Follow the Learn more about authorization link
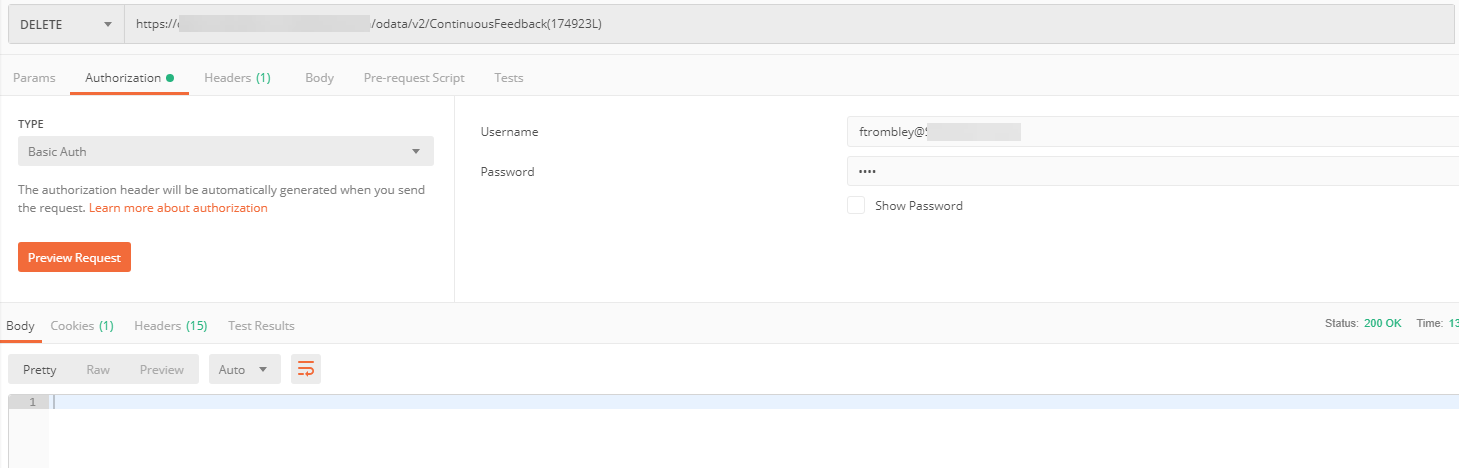1459x468 pixels. click(x=178, y=208)
